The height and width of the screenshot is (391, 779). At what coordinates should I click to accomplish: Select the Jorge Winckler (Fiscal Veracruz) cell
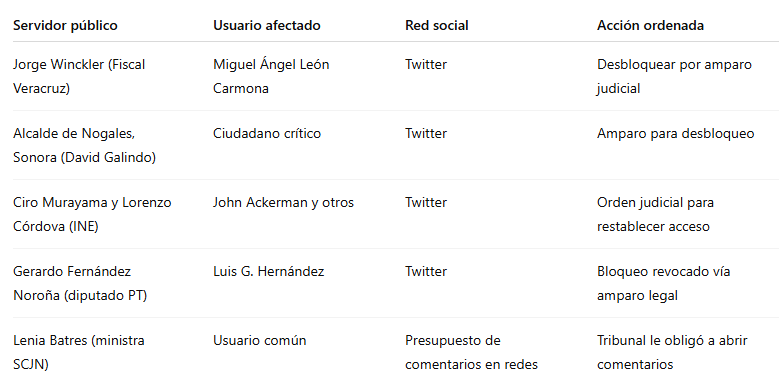tap(79, 76)
